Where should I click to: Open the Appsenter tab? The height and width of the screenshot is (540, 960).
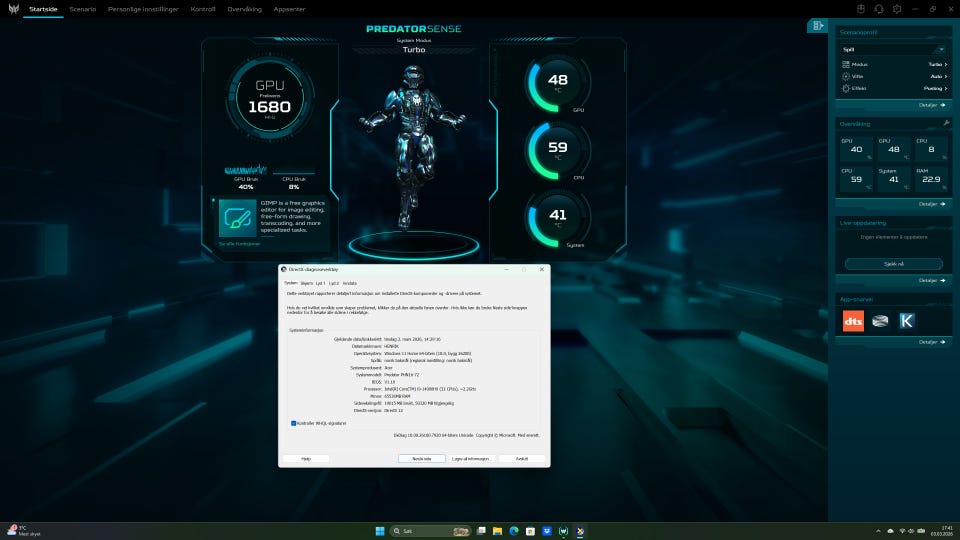289,9
